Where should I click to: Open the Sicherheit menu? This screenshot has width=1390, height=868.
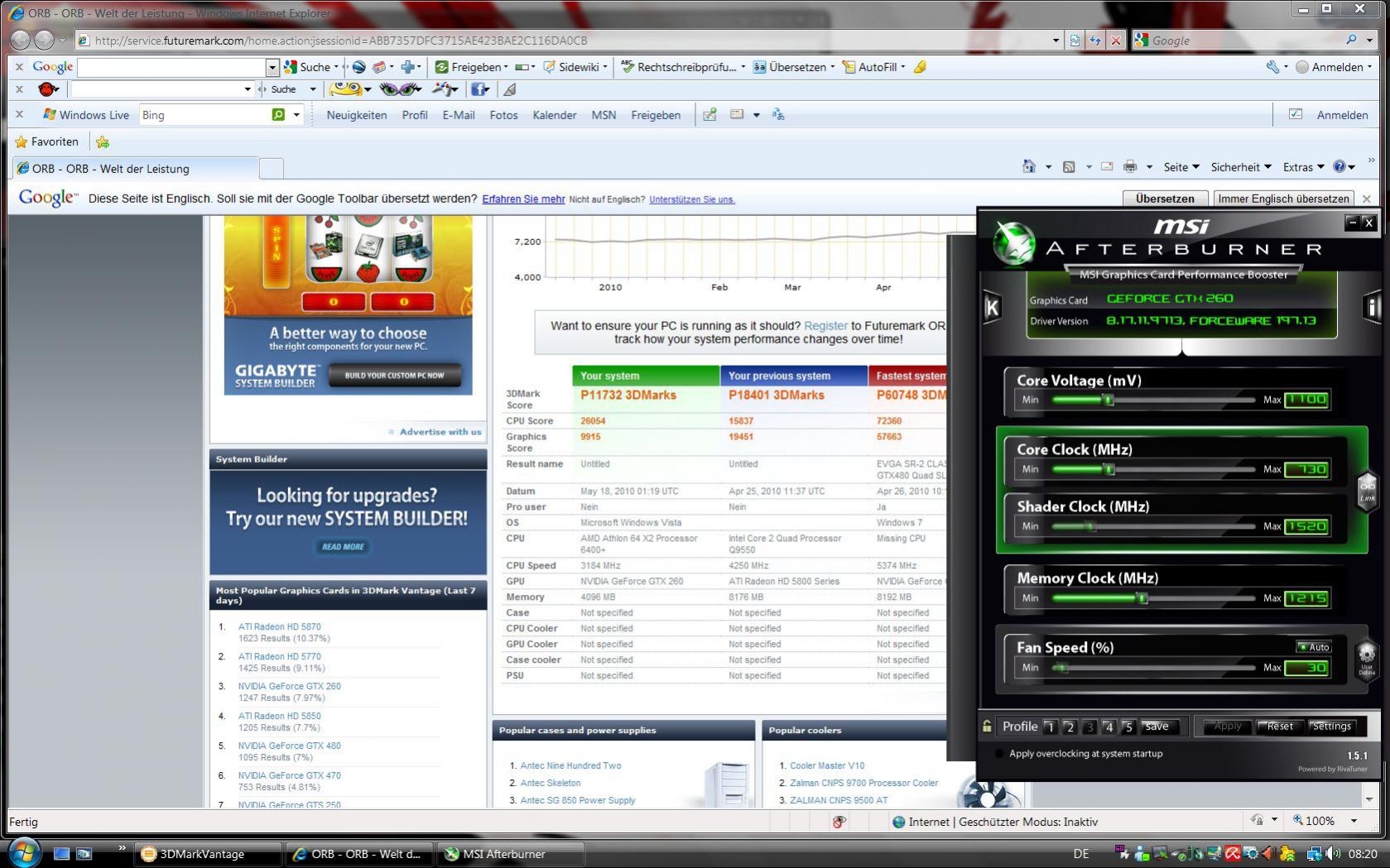pyautogui.click(x=1241, y=167)
